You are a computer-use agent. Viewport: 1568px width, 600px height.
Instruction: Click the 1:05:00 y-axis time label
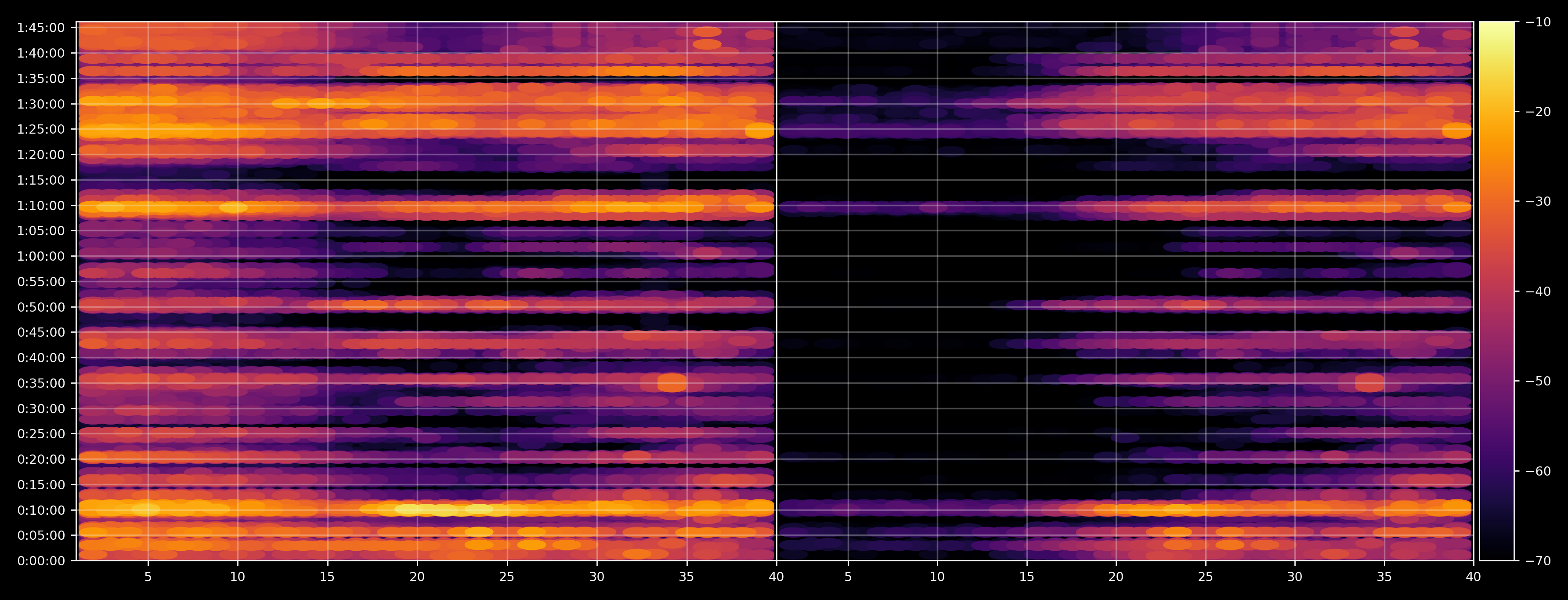[41, 231]
